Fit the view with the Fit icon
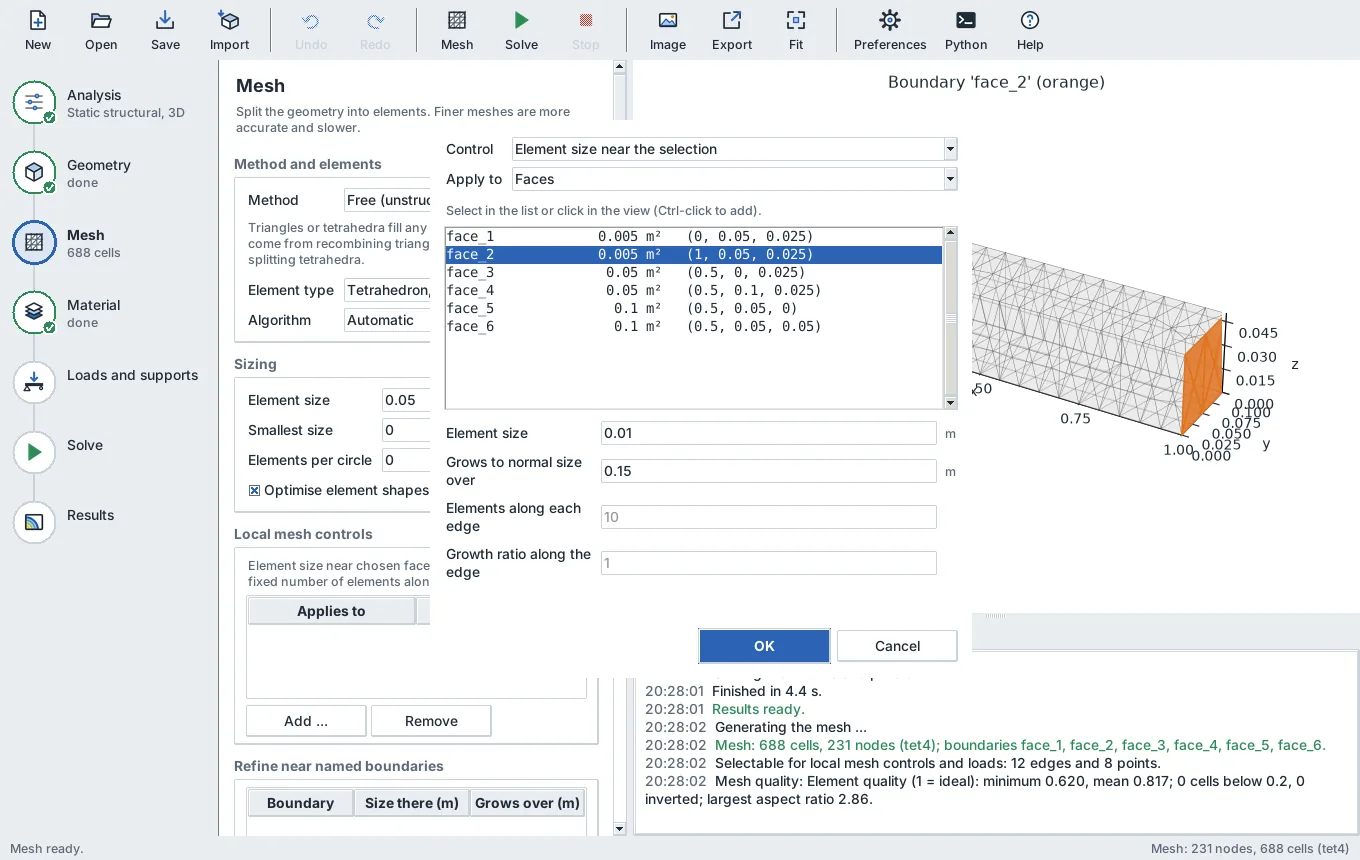 tap(796, 30)
